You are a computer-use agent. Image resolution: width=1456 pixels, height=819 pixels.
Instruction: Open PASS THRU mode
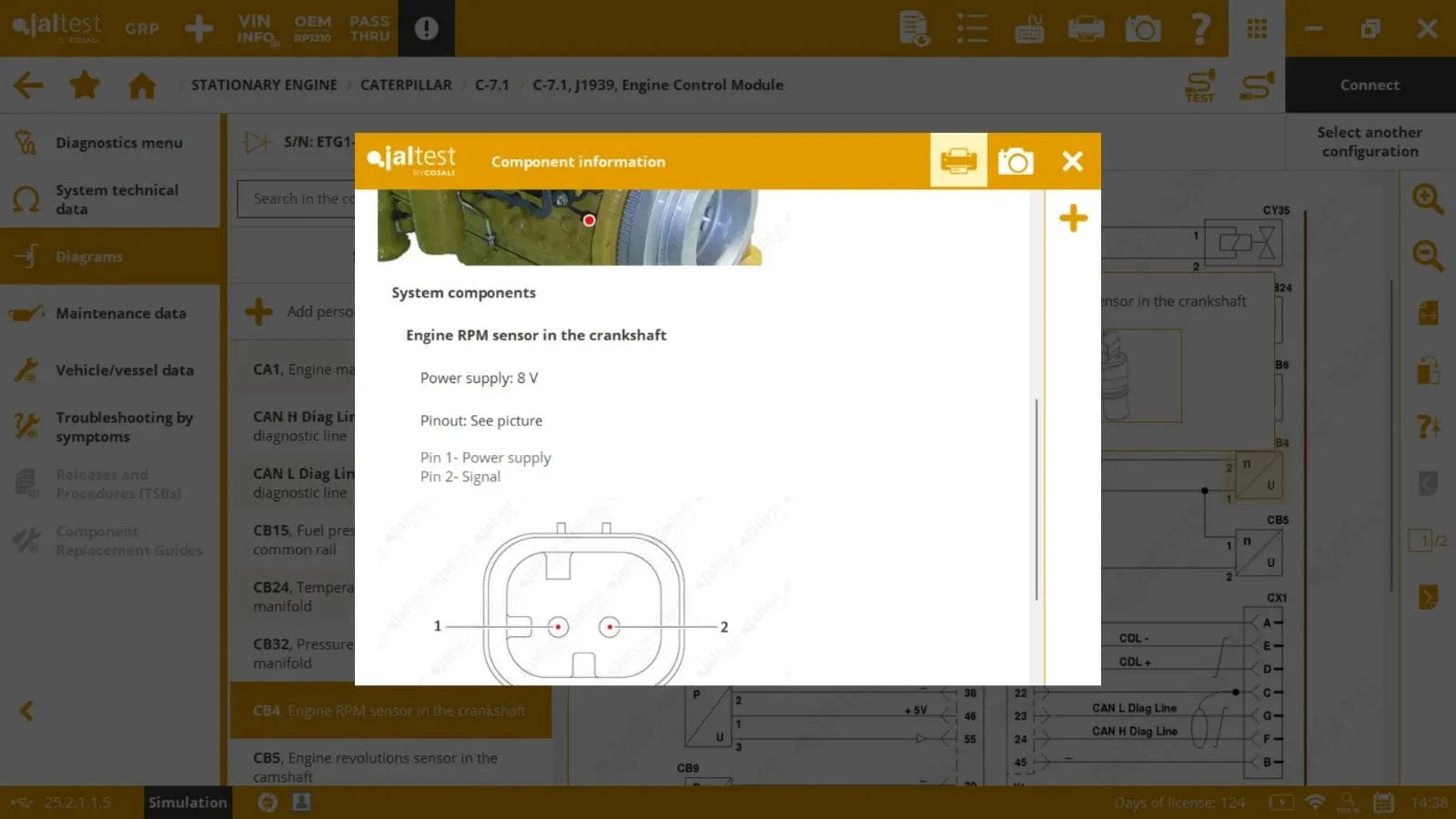coord(369,28)
